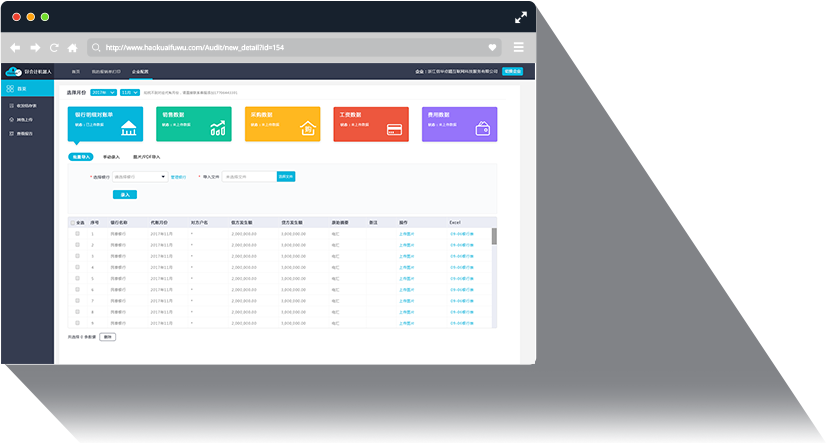Image resolution: width=826 pixels, height=443 pixels.
Task: Click the browser forward arrow
Action: (35, 48)
